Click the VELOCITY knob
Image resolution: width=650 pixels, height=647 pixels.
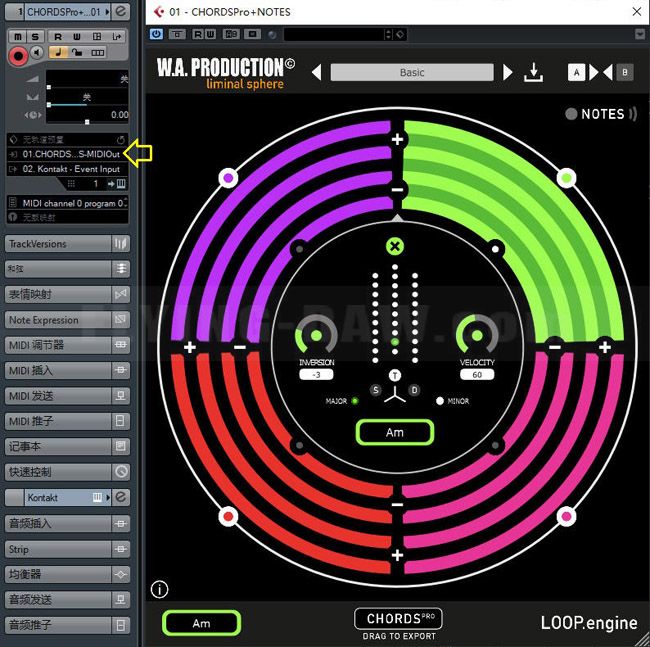click(477, 335)
